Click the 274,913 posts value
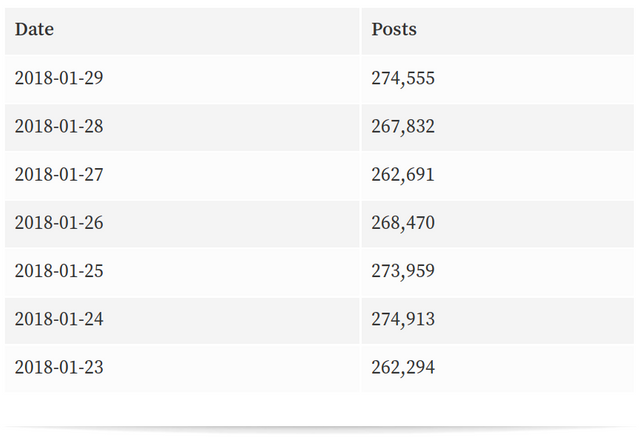Viewport: 640px width, 438px height. coord(403,319)
